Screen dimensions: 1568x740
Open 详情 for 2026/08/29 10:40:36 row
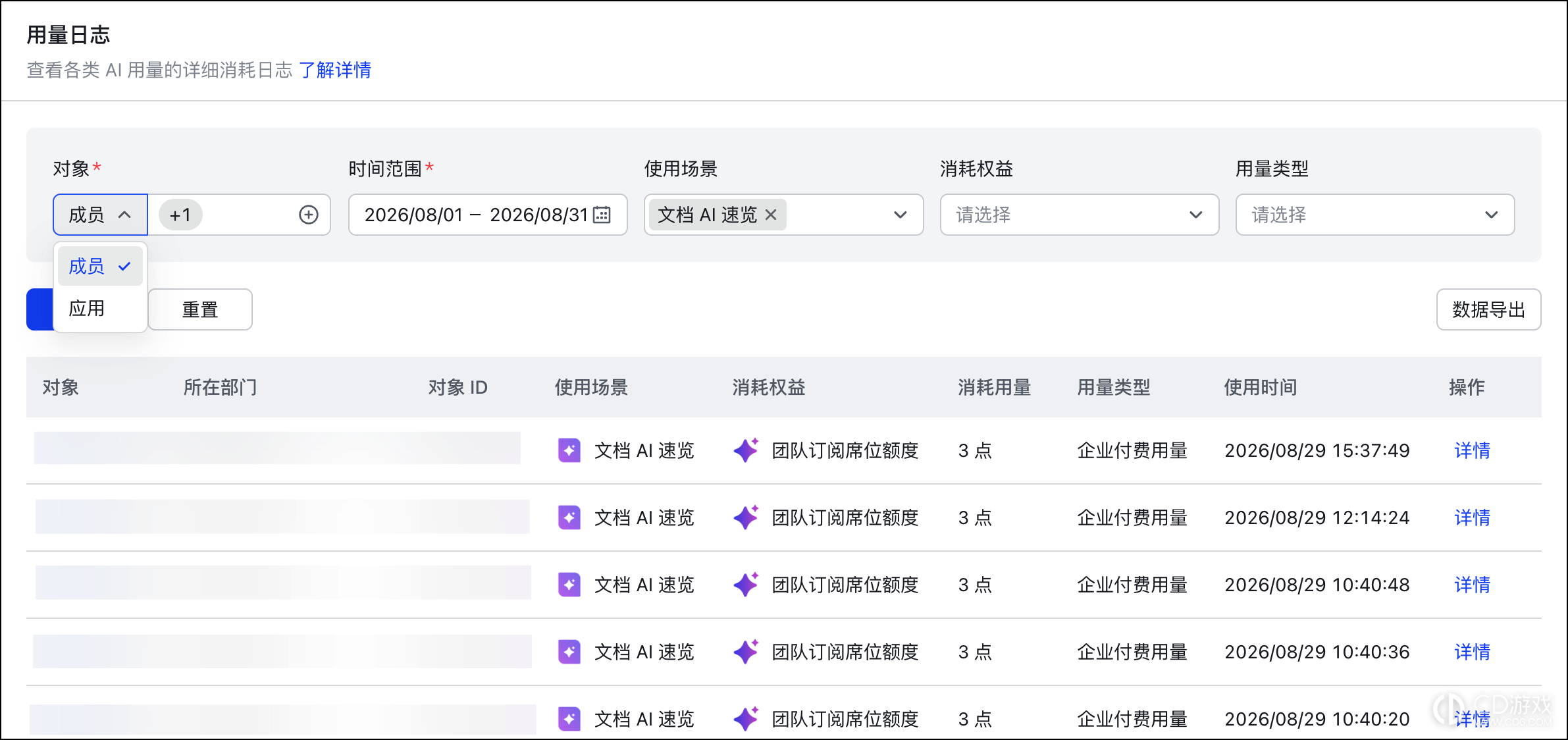click(x=1472, y=652)
